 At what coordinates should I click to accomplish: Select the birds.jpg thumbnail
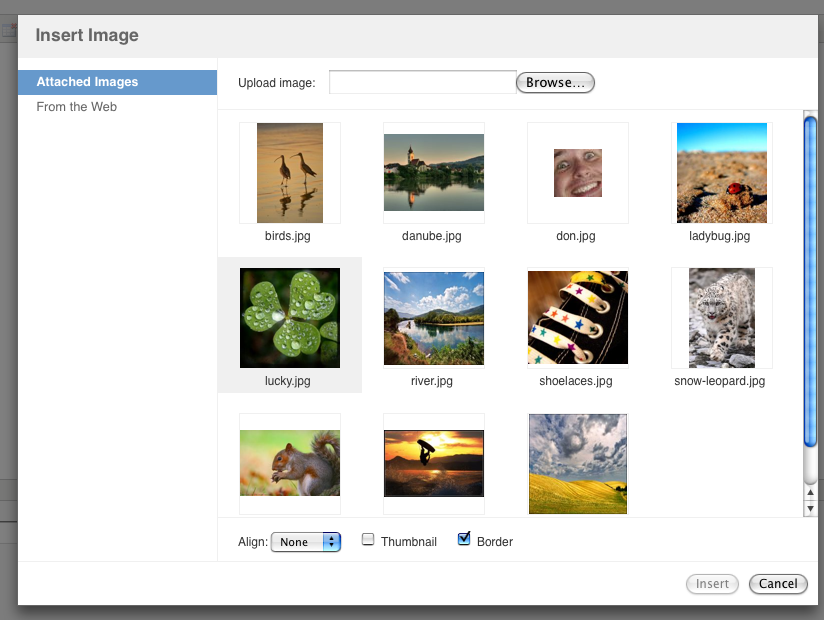(290, 173)
